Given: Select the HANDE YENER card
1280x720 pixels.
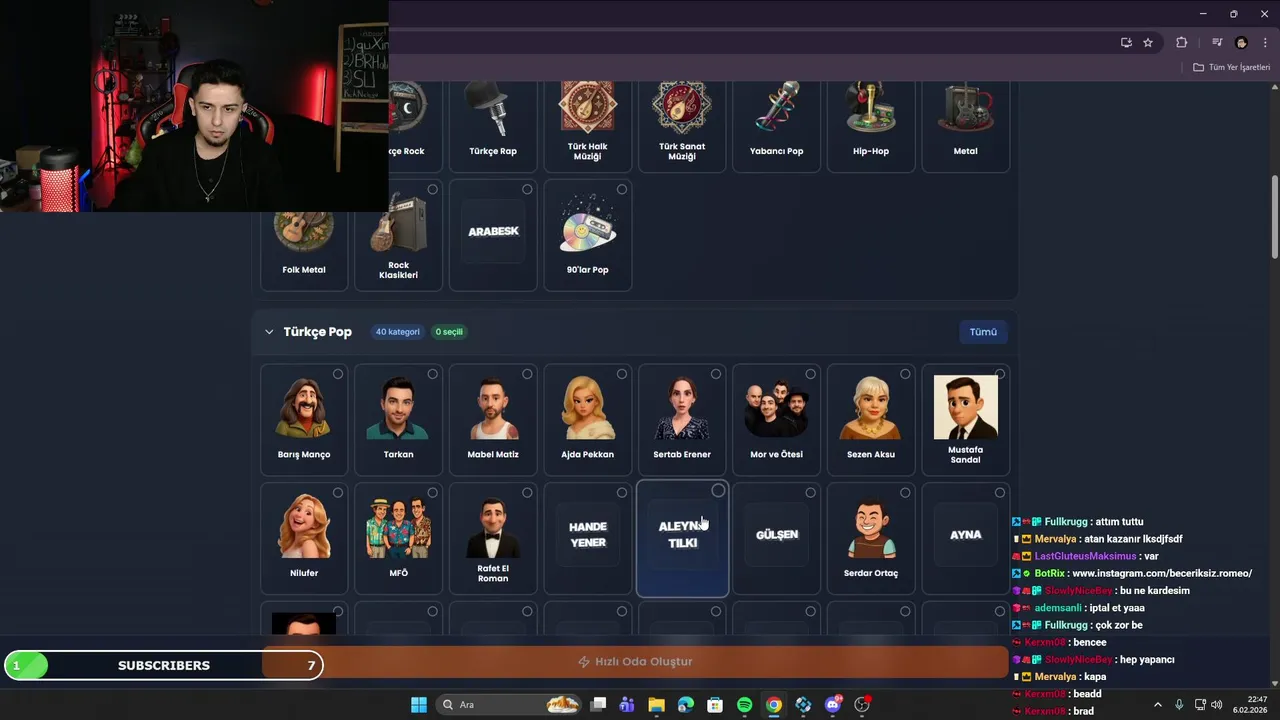Looking at the screenshot, I should point(587,537).
